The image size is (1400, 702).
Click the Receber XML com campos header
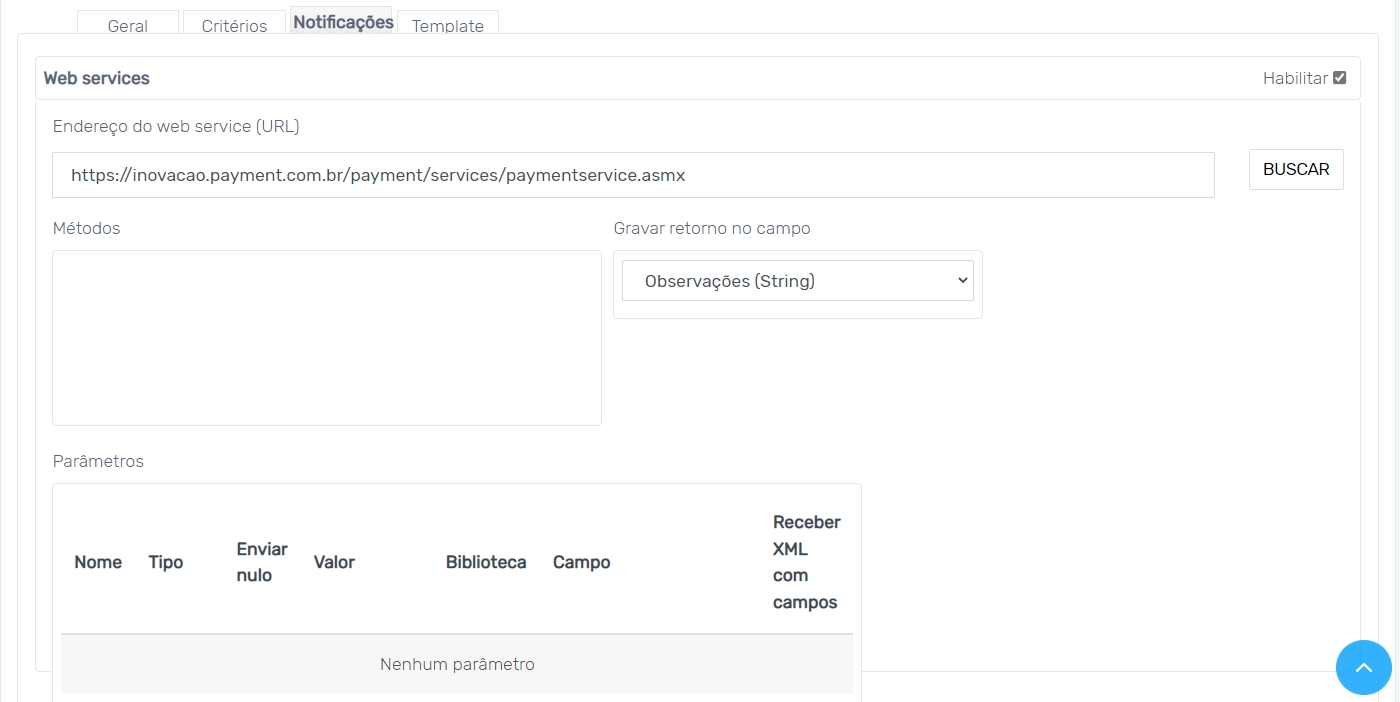[806, 562]
